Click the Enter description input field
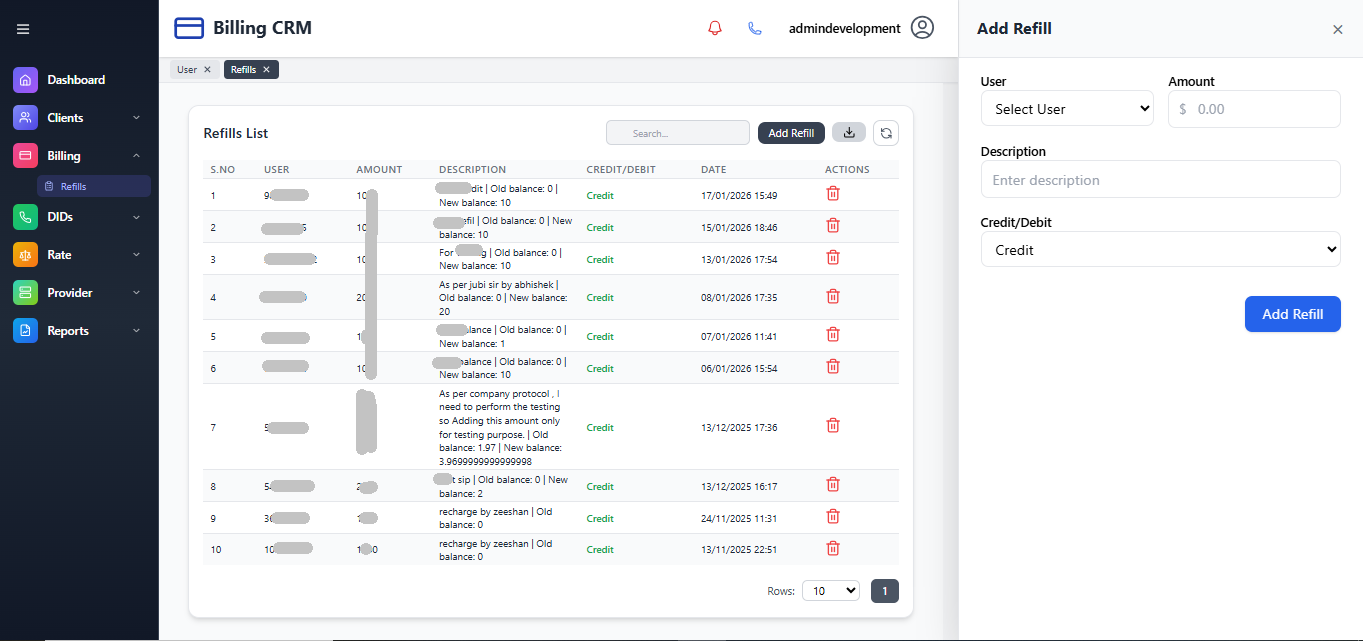 point(1159,180)
